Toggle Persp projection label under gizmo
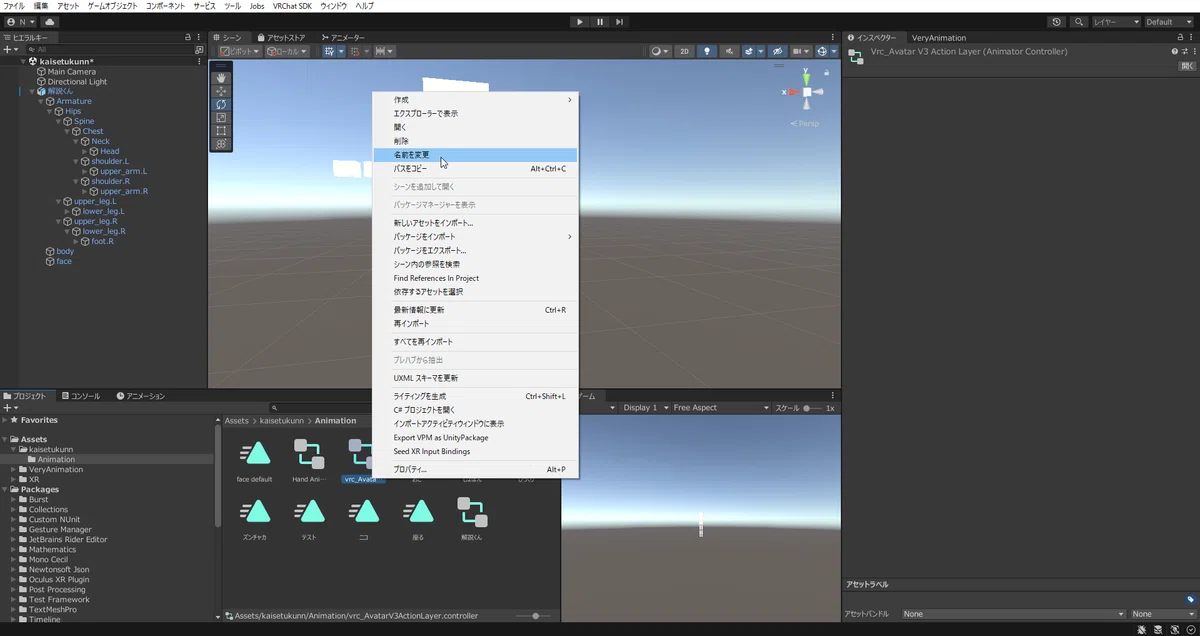Image resolution: width=1200 pixels, height=636 pixels. tap(807, 123)
